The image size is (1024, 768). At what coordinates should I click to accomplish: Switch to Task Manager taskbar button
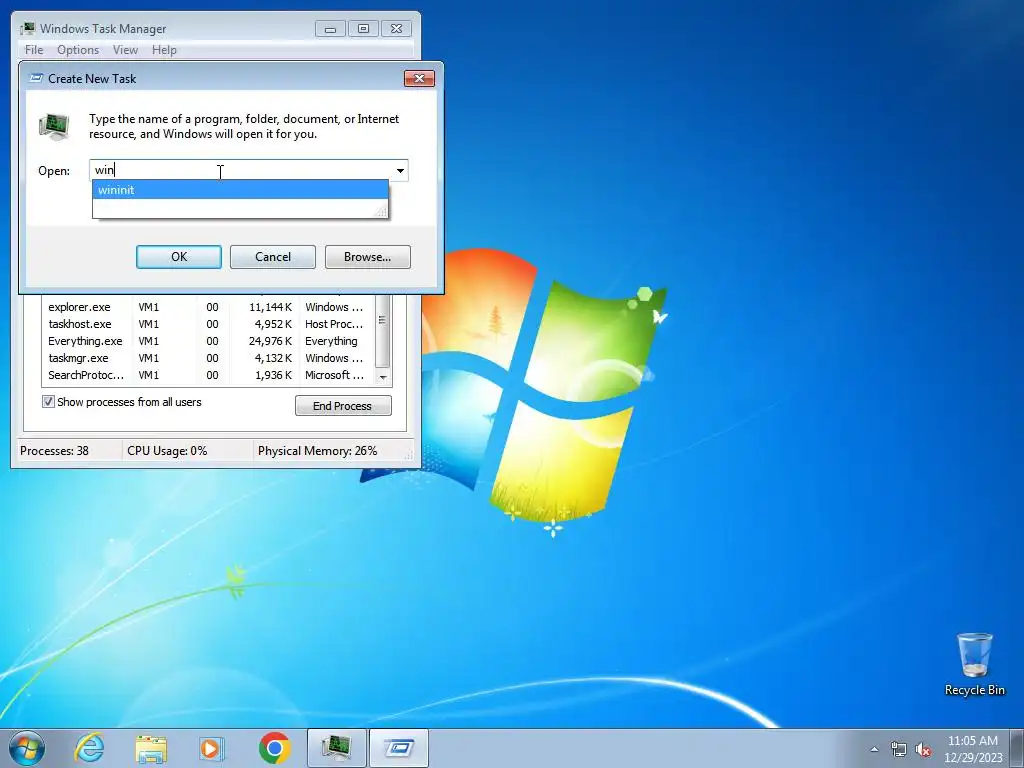336,748
